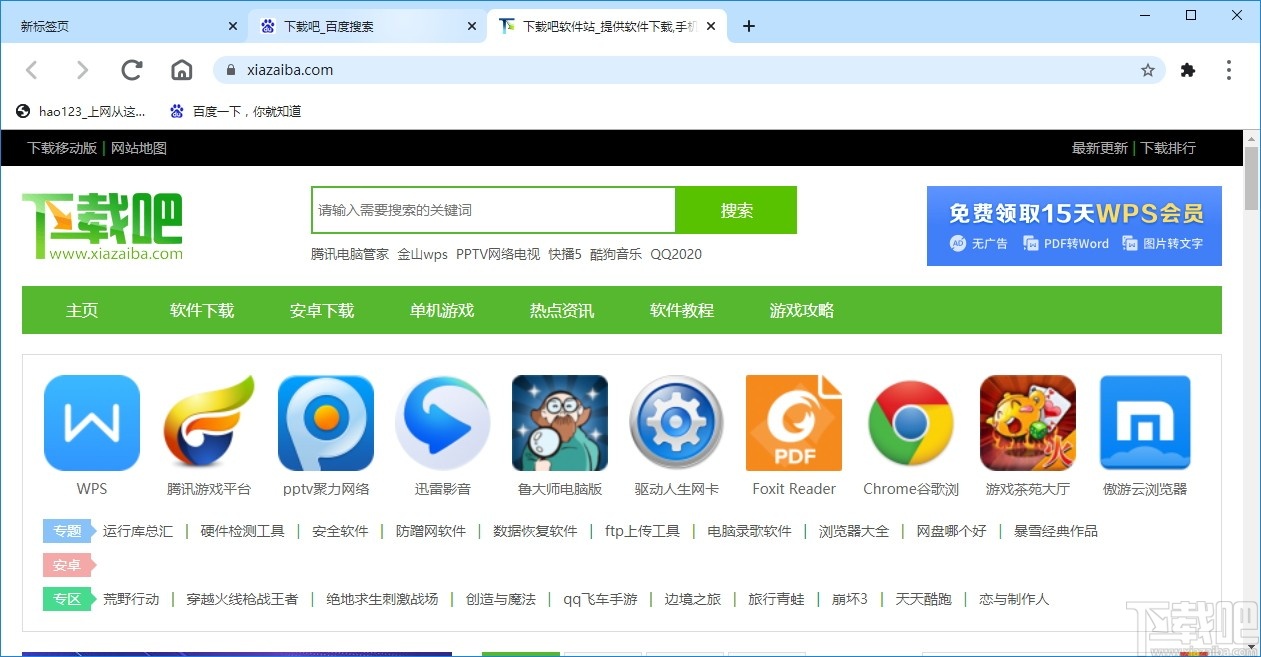This screenshot has width=1261, height=657.
Task: Open the WPS download icon
Action: coord(91,422)
